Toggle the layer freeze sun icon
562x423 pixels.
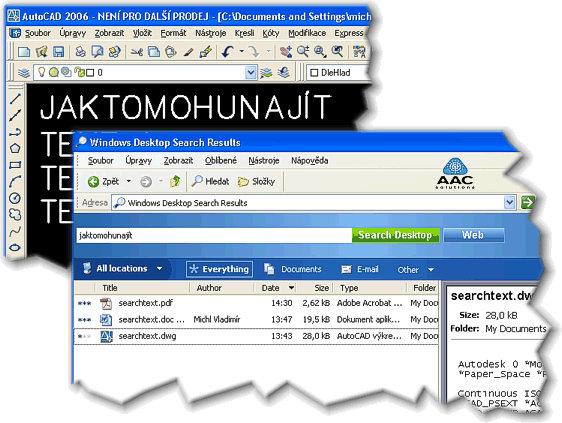(x=54, y=72)
